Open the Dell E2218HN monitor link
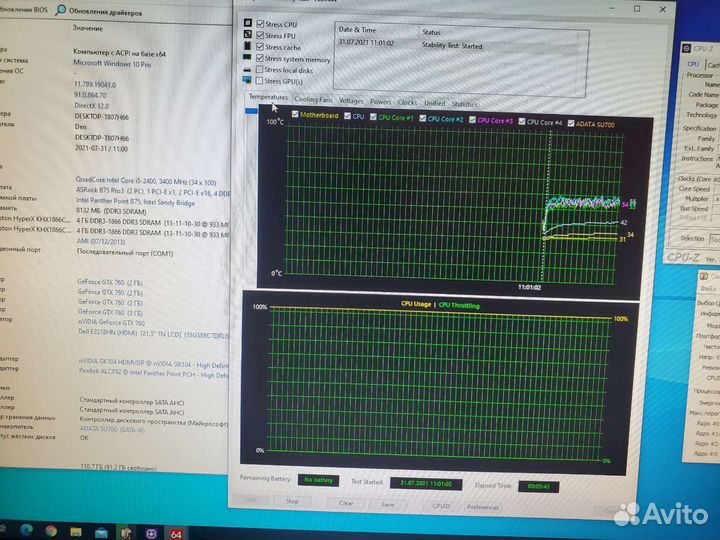Image resolution: width=720 pixels, height=540 pixels. 153,333
